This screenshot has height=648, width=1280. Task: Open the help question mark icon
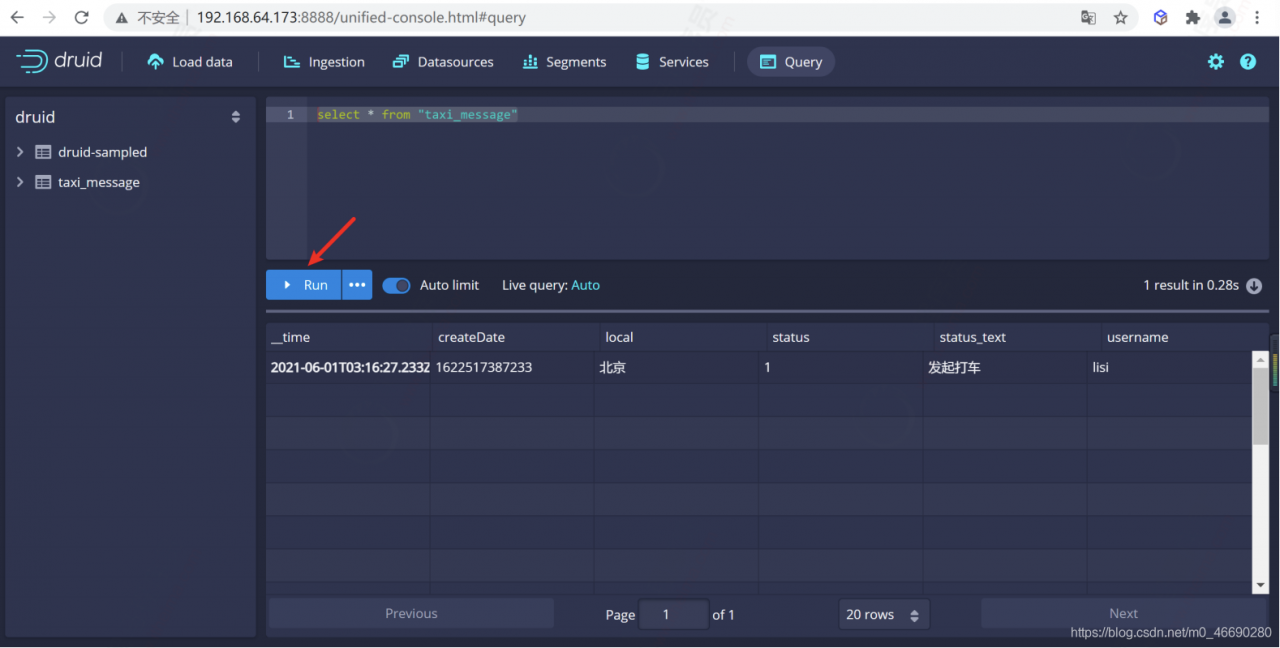pos(1248,62)
